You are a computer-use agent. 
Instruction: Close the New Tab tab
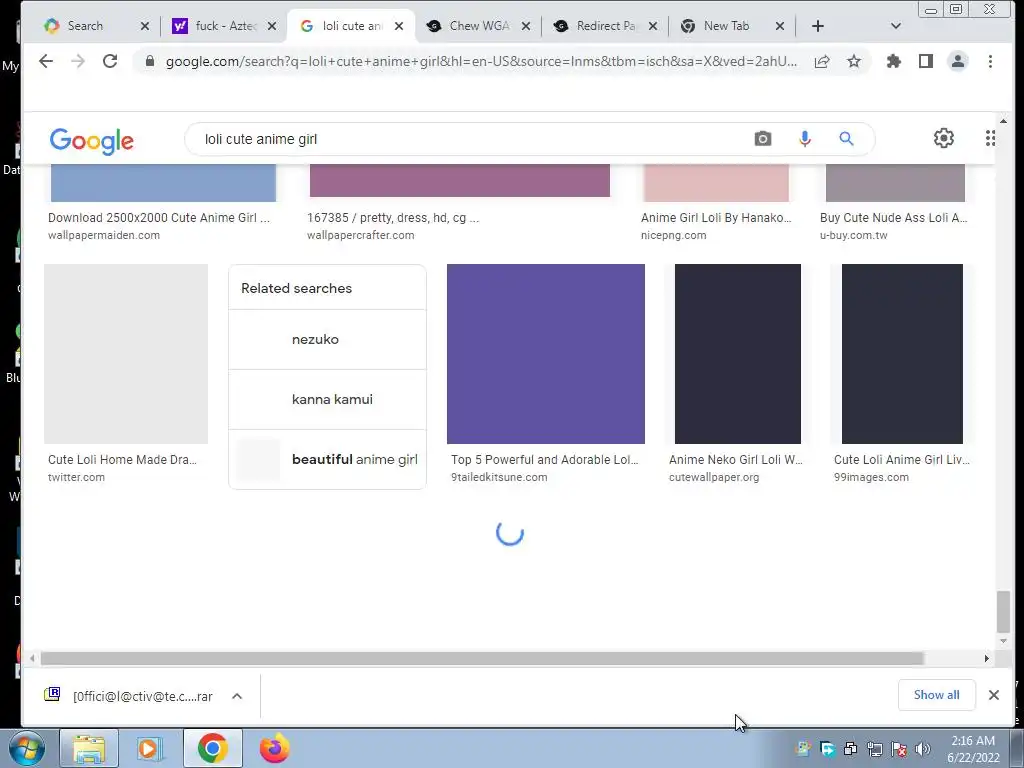[780, 26]
